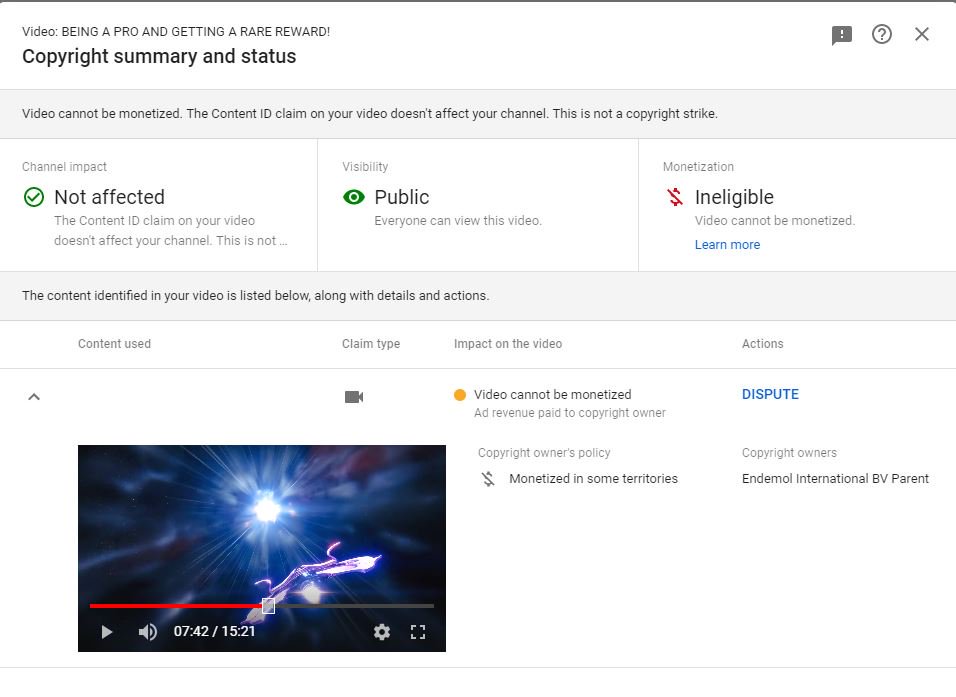
Task: Click the video camera claim type icon
Action: (354, 397)
